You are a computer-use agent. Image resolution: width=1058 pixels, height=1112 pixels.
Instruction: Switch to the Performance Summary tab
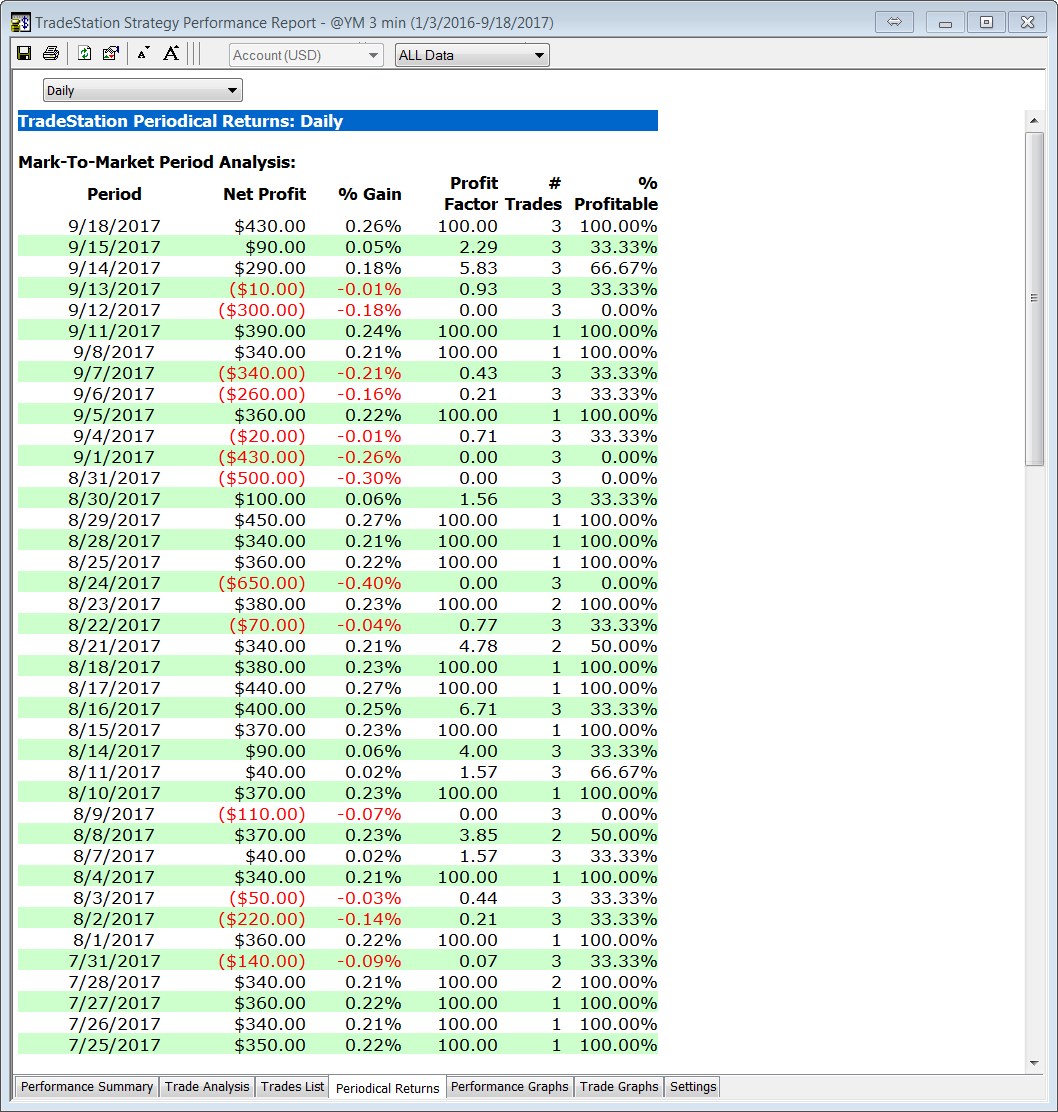[x=87, y=1087]
